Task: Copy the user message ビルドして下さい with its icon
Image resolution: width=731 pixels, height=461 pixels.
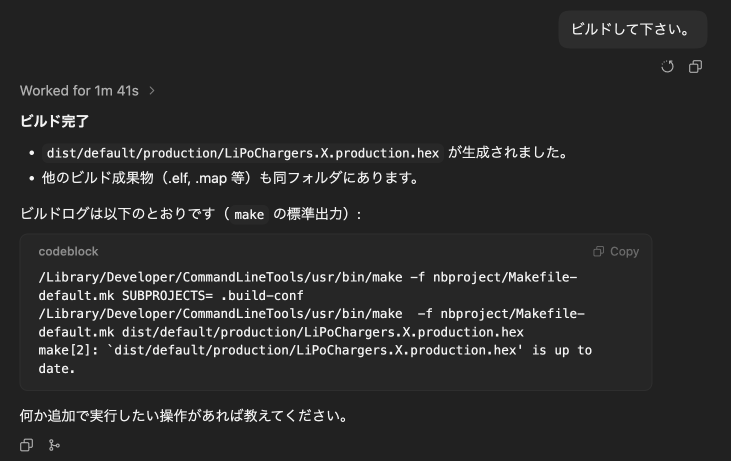Action: coord(695,67)
